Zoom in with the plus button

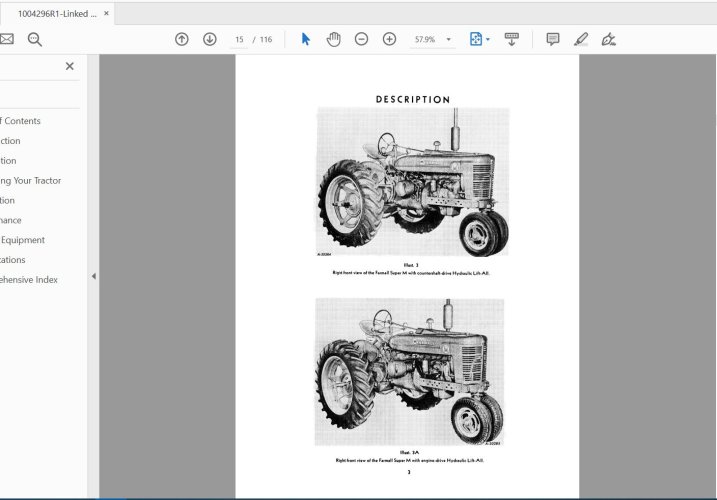click(389, 39)
